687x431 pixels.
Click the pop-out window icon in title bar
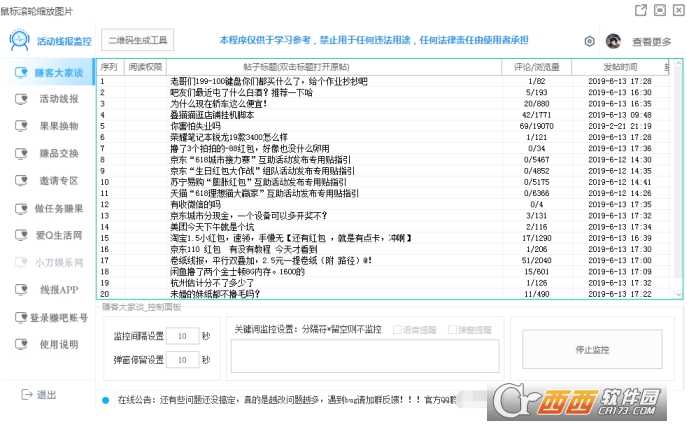click(641, 9)
